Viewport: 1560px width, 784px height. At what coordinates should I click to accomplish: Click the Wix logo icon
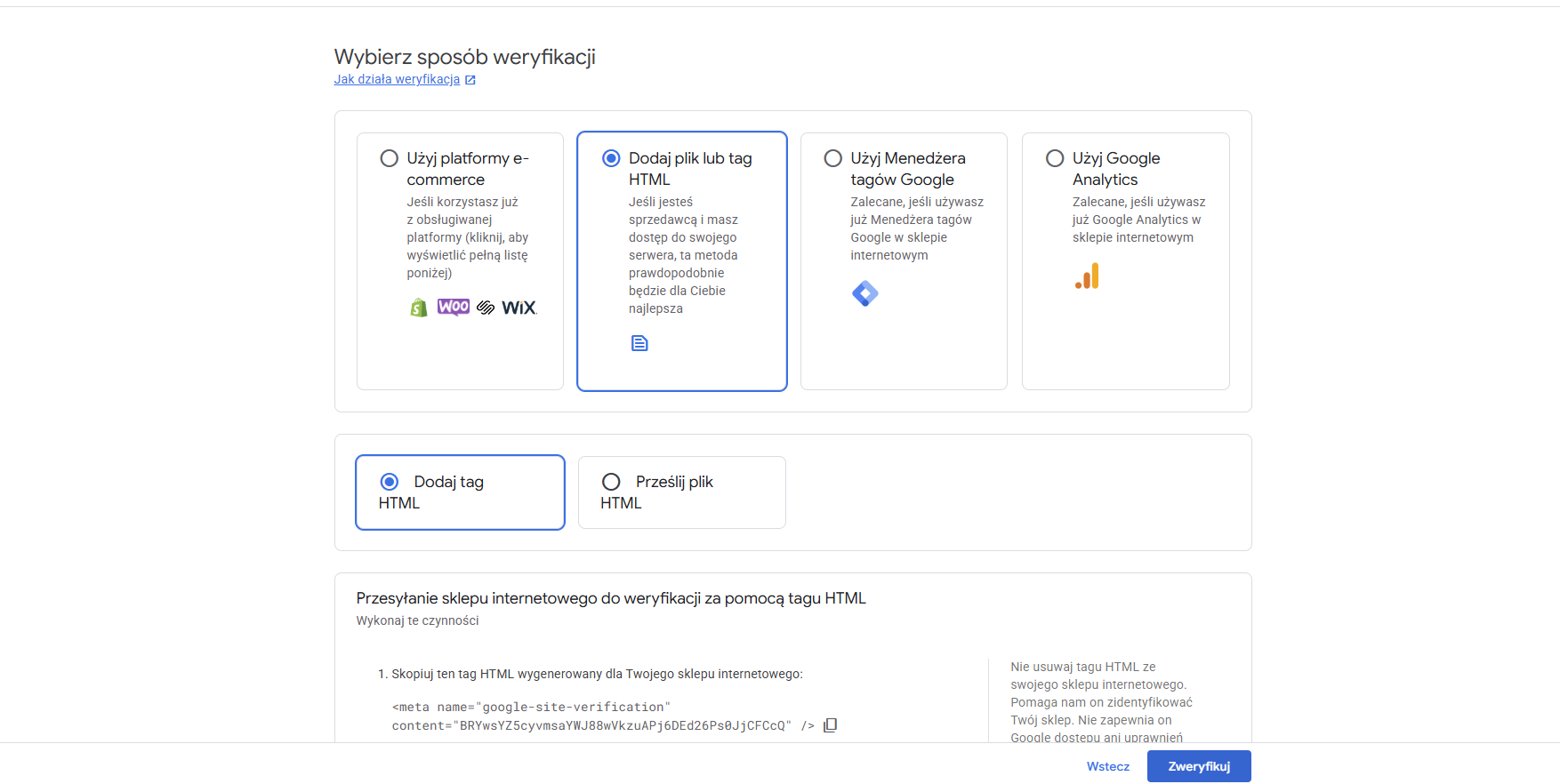coord(519,308)
